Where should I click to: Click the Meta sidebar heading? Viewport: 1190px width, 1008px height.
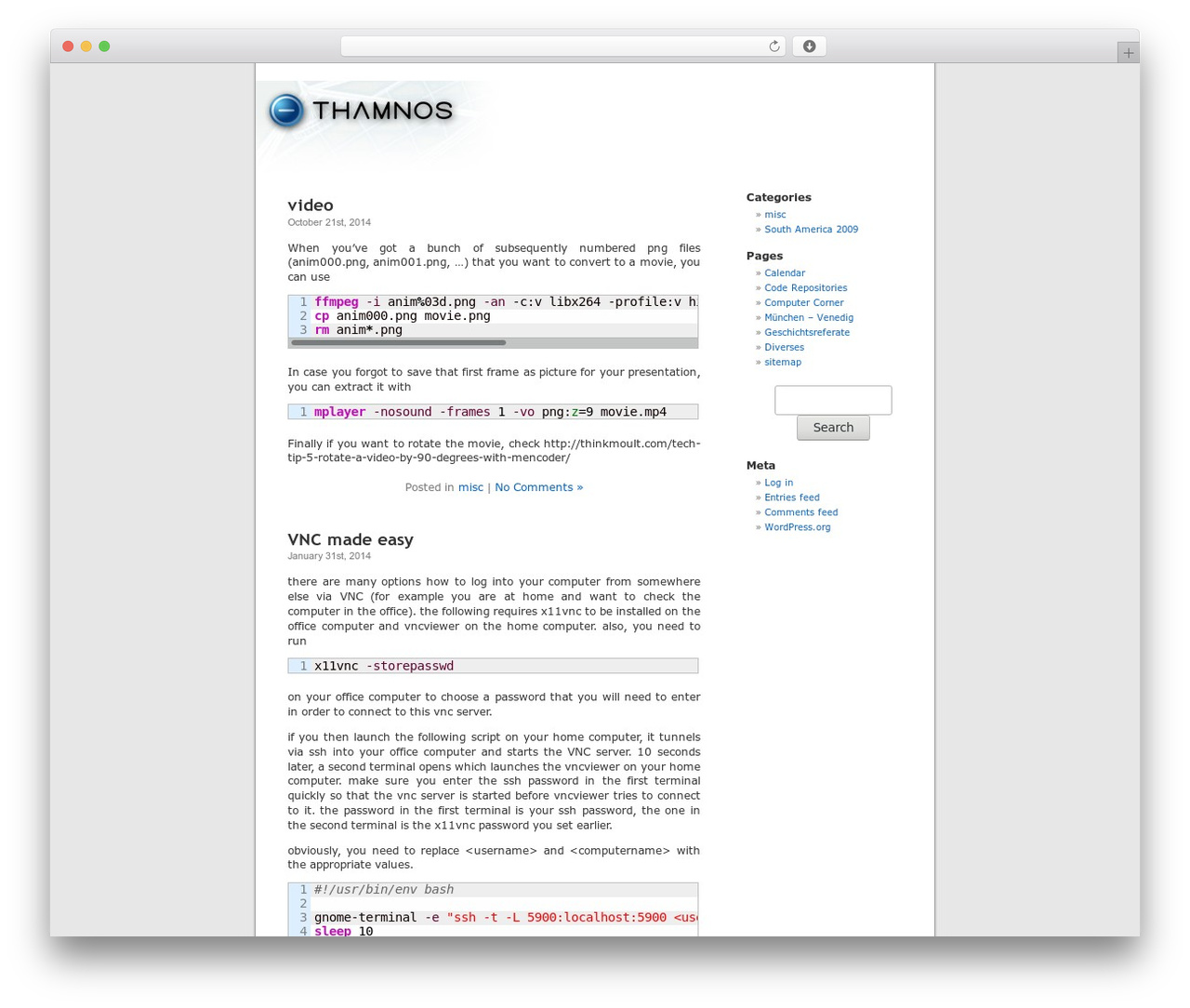(x=760, y=466)
